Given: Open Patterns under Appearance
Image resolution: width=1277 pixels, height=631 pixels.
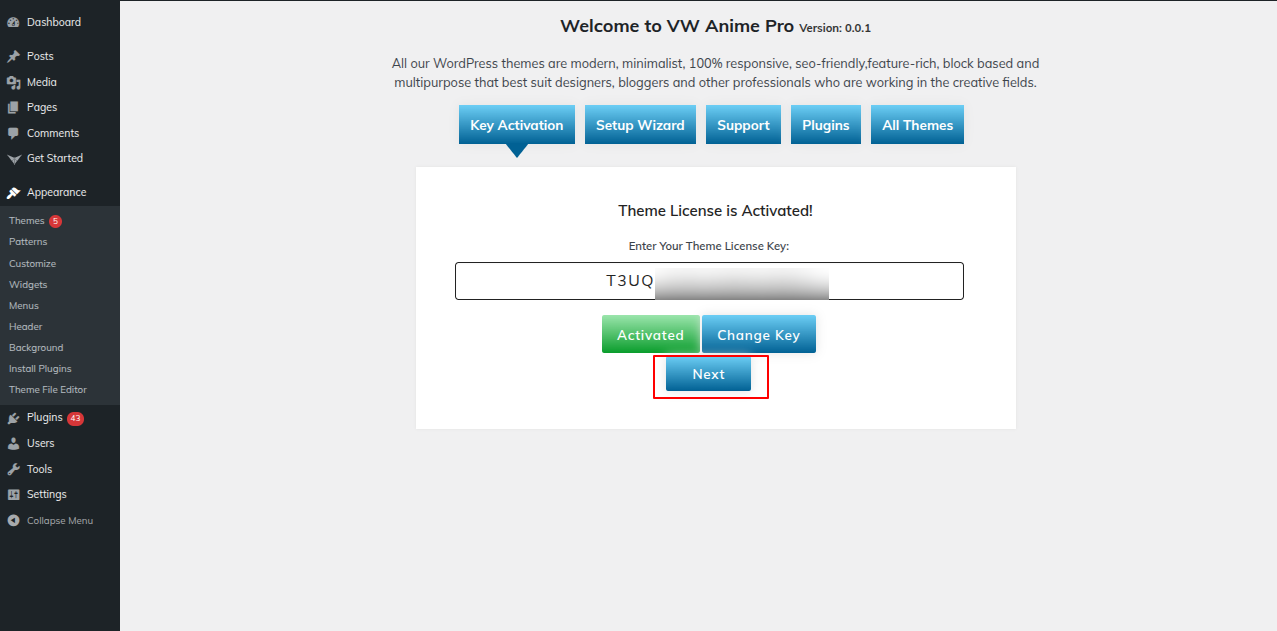Looking at the screenshot, I should click(28, 242).
